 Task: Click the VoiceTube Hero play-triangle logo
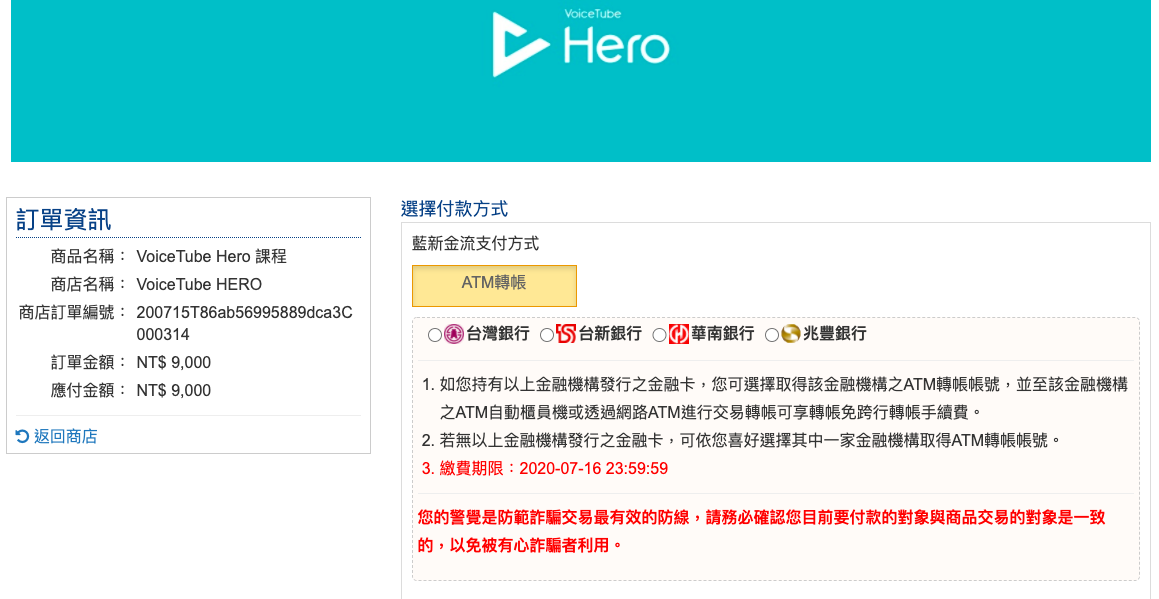click(520, 44)
